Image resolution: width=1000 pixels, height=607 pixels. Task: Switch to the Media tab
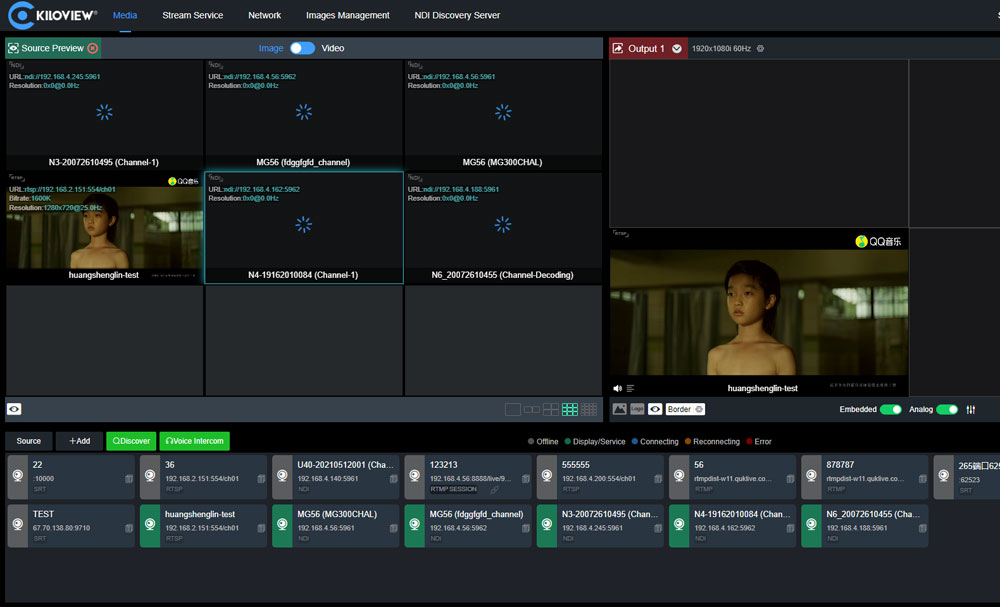(125, 15)
